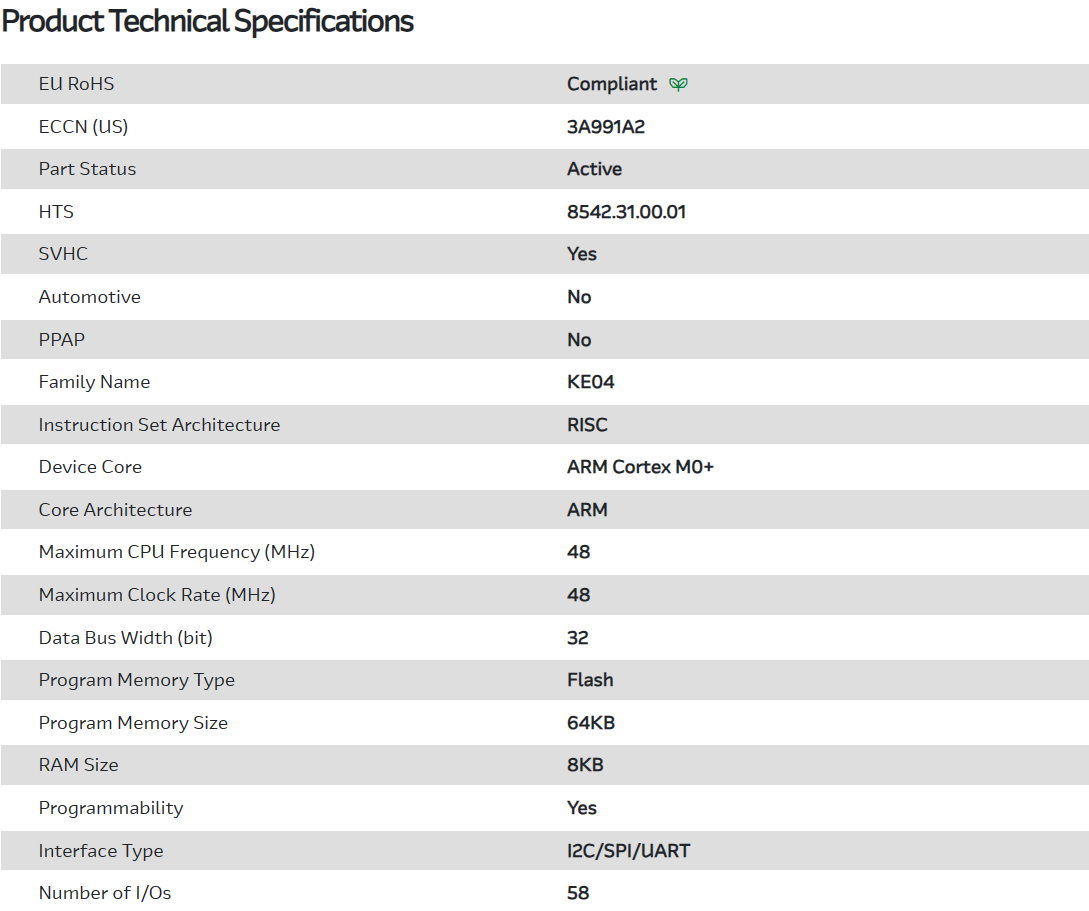Select the Automotive No value
Image resolution: width=1089 pixels, height=911 pixels.
579,297
